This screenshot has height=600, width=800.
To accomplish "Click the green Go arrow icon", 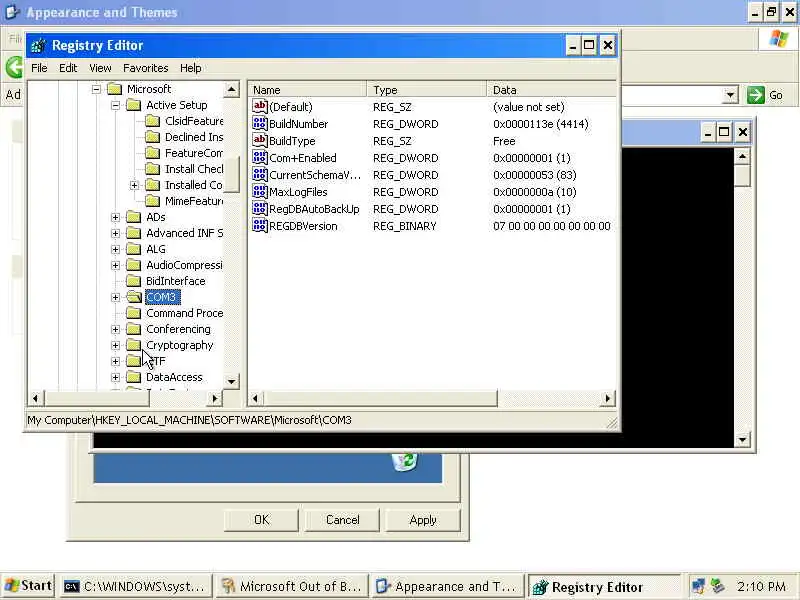I will (x=756, y=95).
